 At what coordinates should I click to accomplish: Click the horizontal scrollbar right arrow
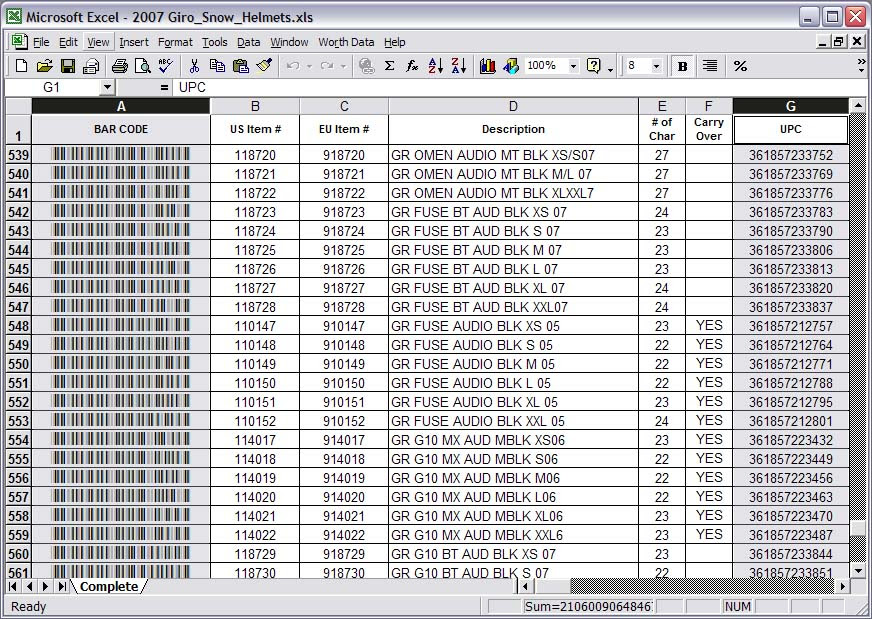coord(843,586)
